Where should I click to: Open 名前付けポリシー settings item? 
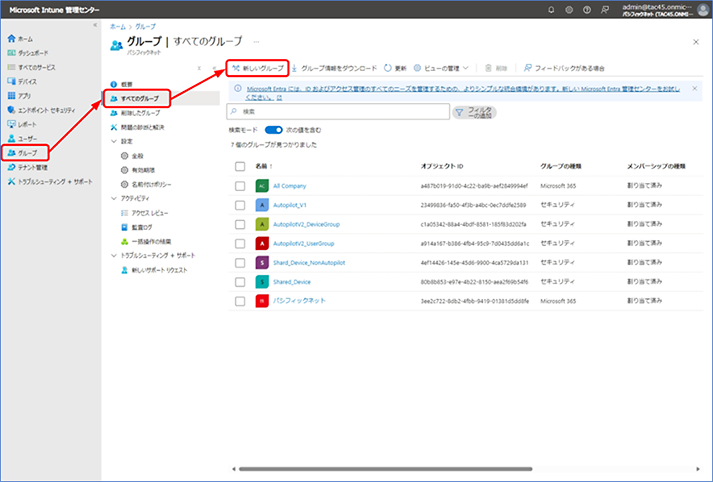pos(146,185)
